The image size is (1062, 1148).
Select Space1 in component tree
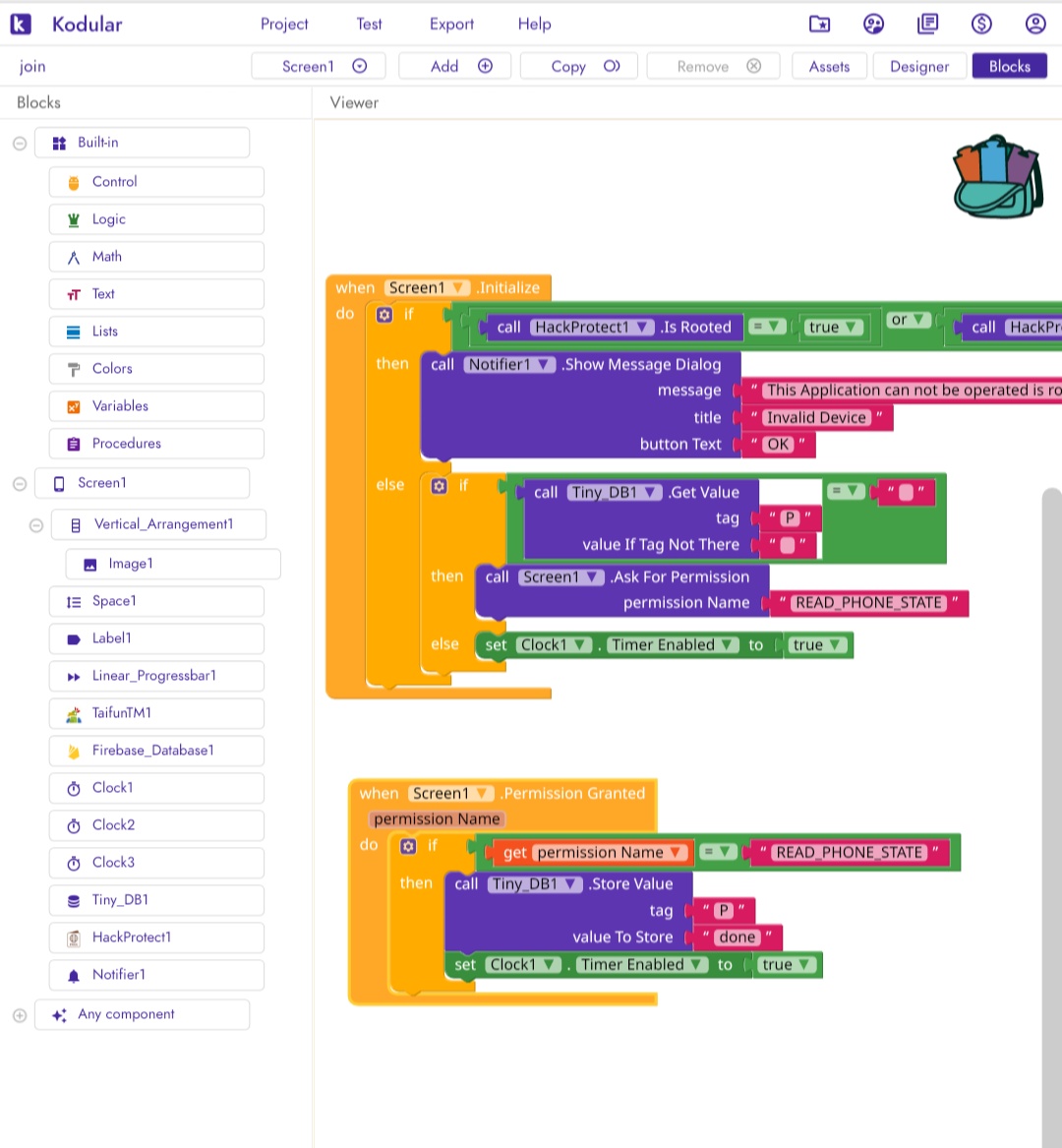pyautogui.click(x=156, y=601)
